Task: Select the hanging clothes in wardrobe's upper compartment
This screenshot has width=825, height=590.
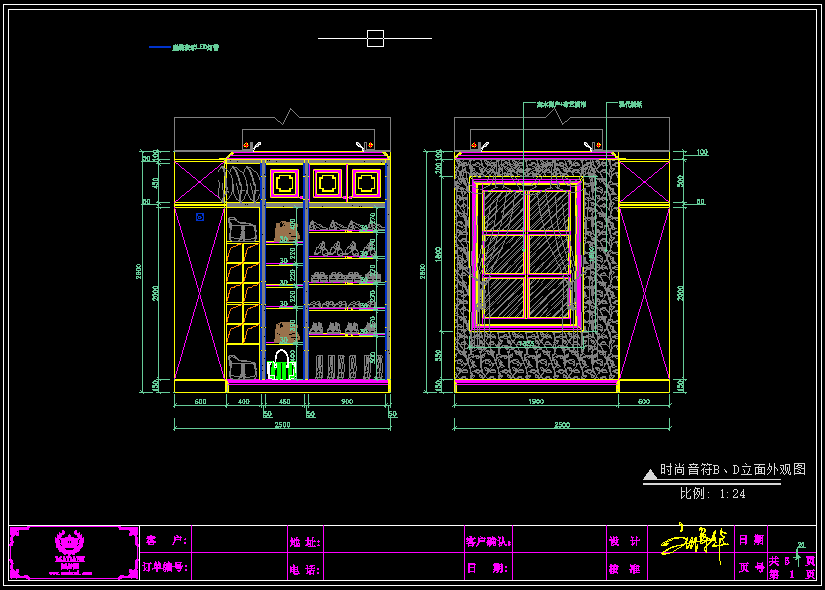Action: (240, 185)
